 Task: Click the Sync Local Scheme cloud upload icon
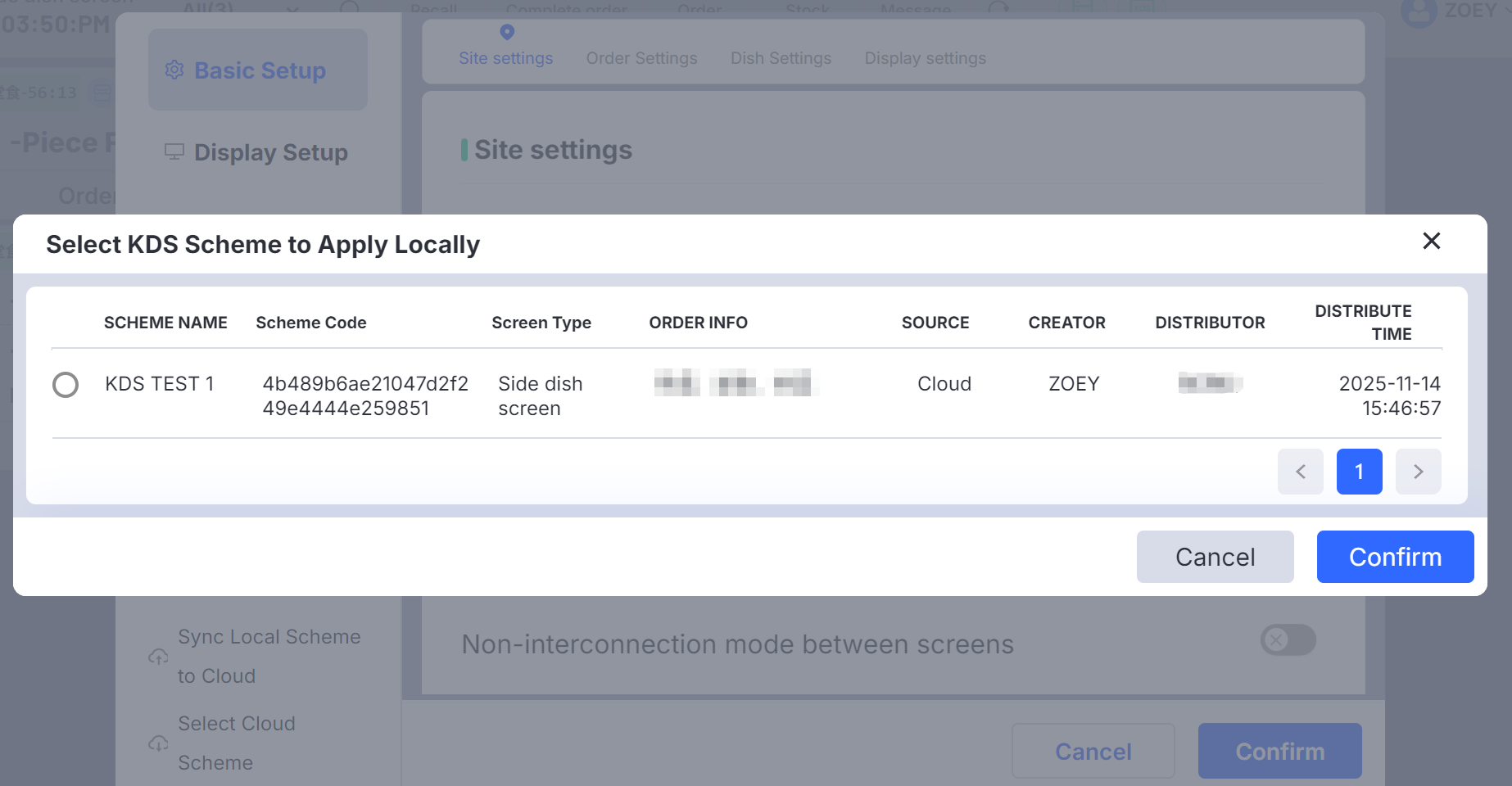158,657
